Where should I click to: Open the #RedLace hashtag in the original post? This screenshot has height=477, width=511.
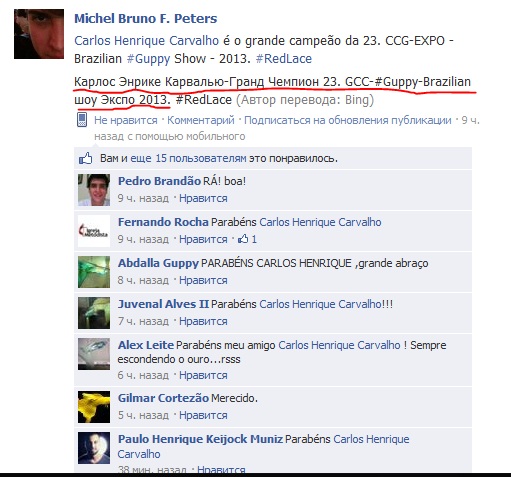pyautogui.click(x=284, y=59)
